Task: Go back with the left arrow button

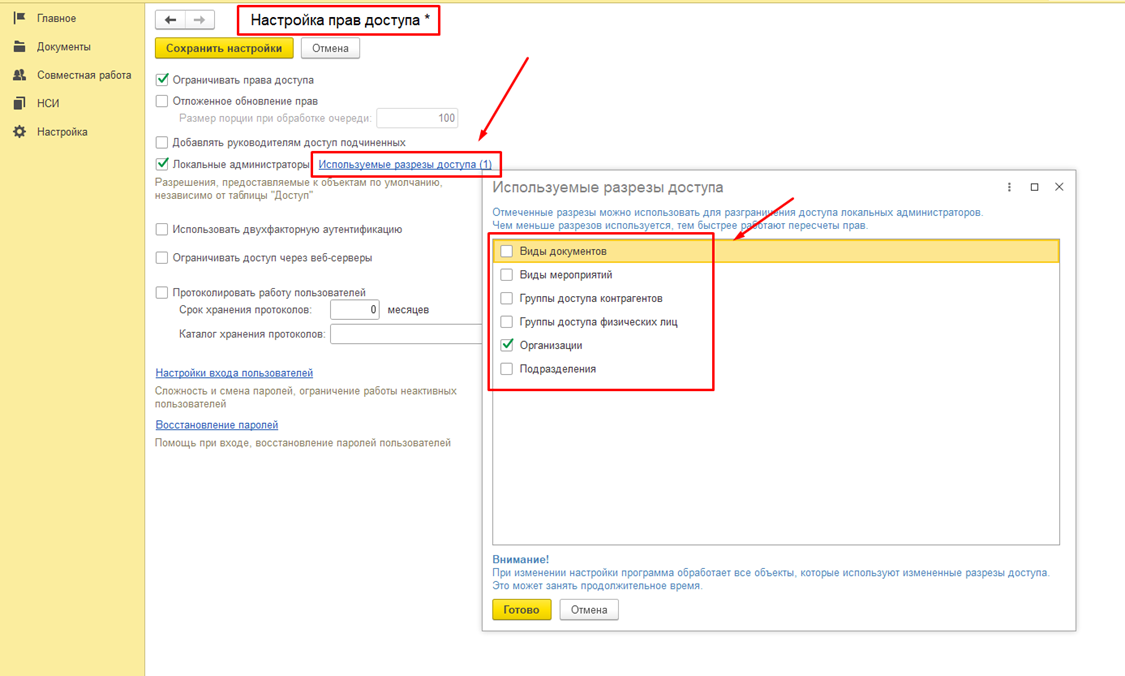Action: pyautogui.click(x=170, y=20)
